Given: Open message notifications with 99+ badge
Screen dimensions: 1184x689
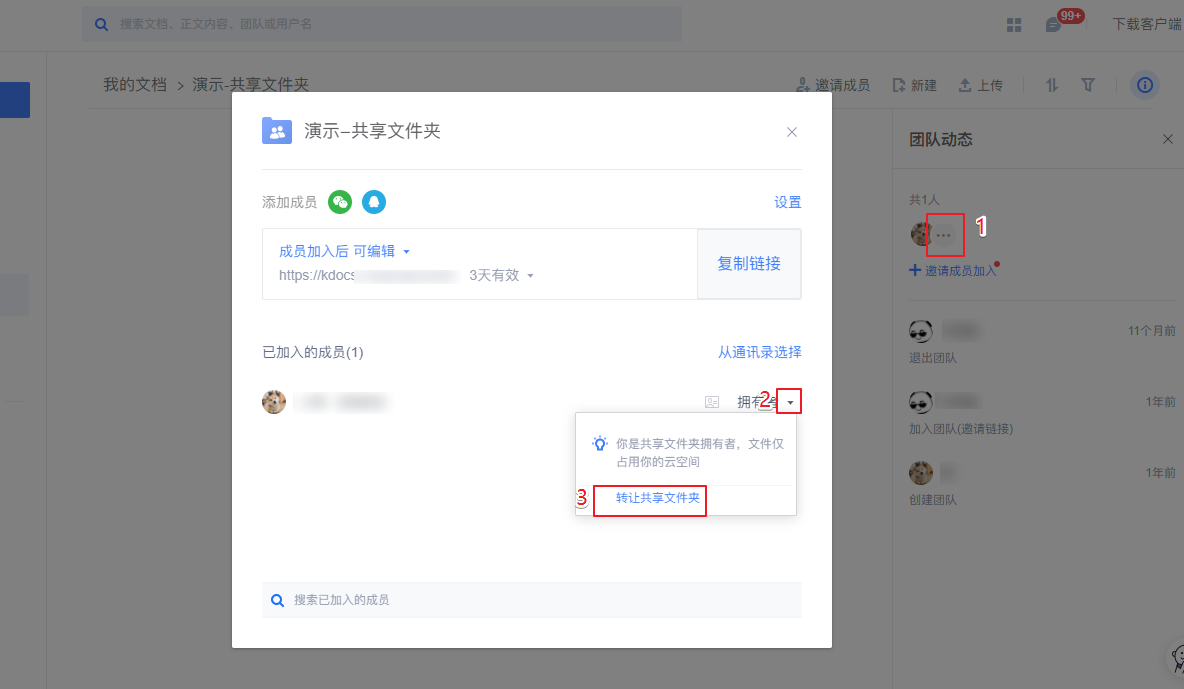Looking at the screenshot, I should coord(1054,24).
